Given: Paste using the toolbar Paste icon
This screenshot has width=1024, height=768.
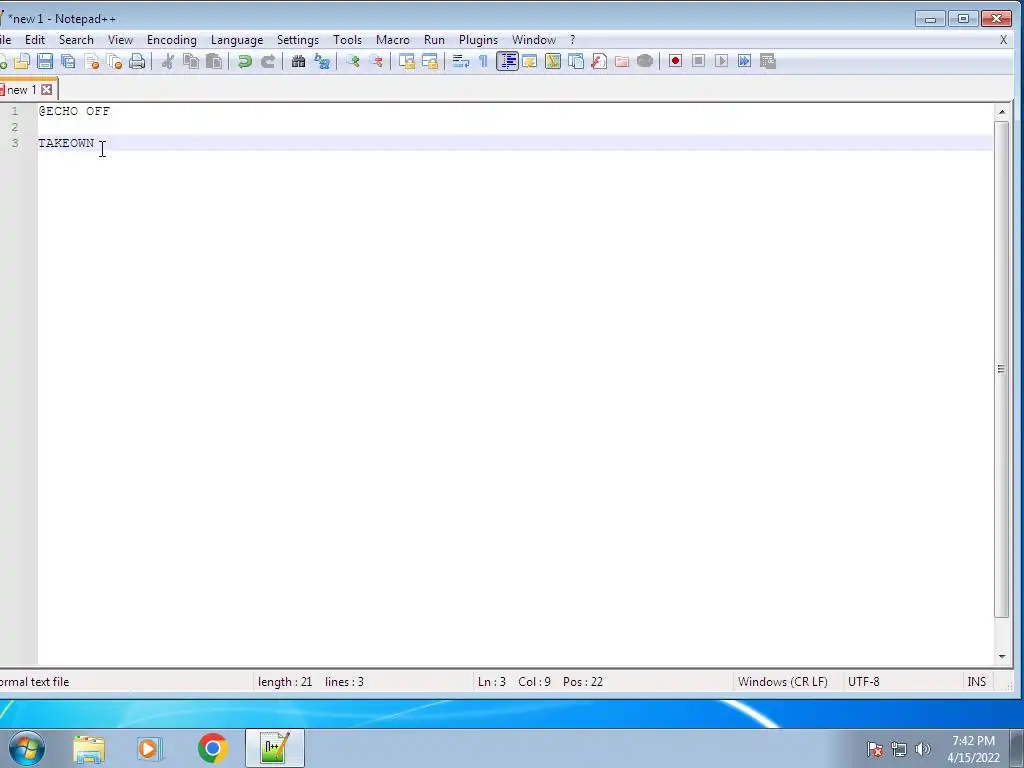Looking at the screenshot, I should [214, 61].
